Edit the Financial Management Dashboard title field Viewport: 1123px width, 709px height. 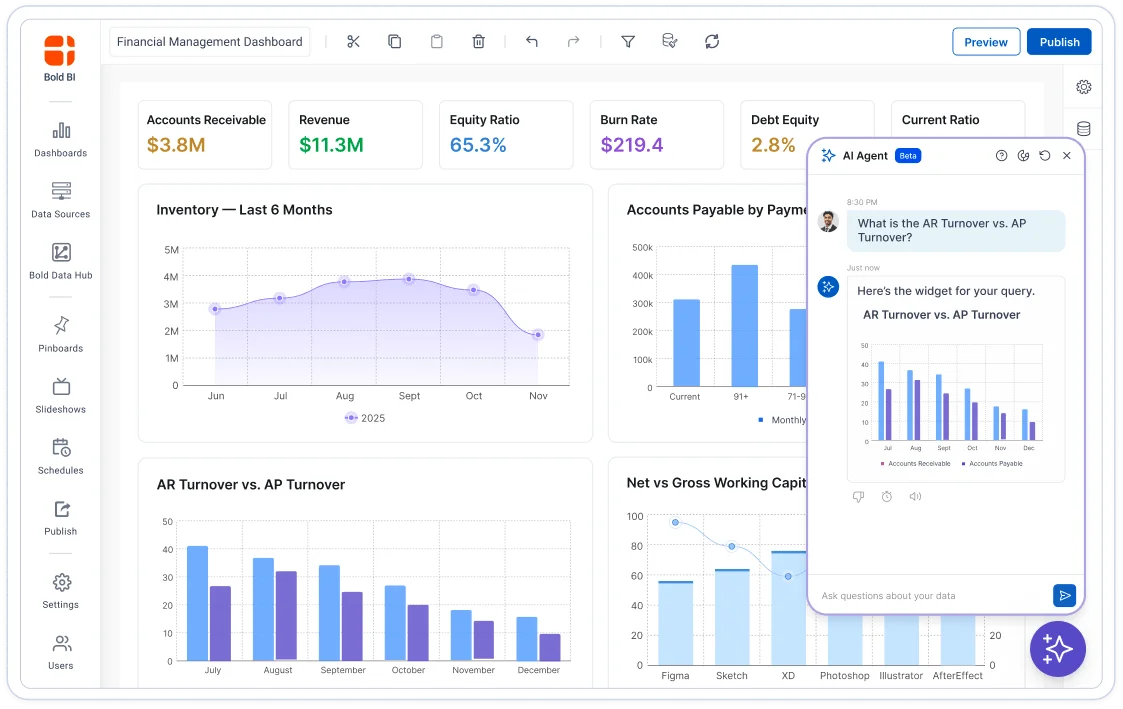pos(210,42)
